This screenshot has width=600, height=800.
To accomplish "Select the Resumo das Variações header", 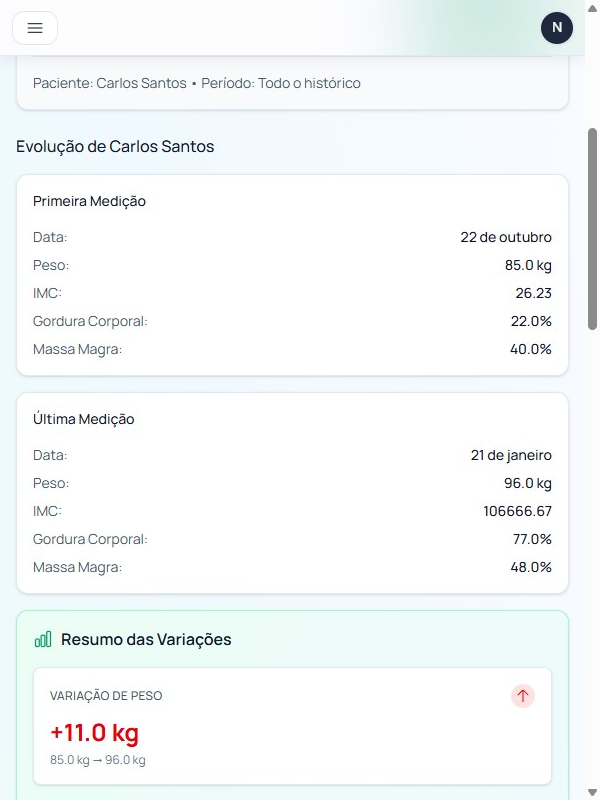I will (147, 639).
